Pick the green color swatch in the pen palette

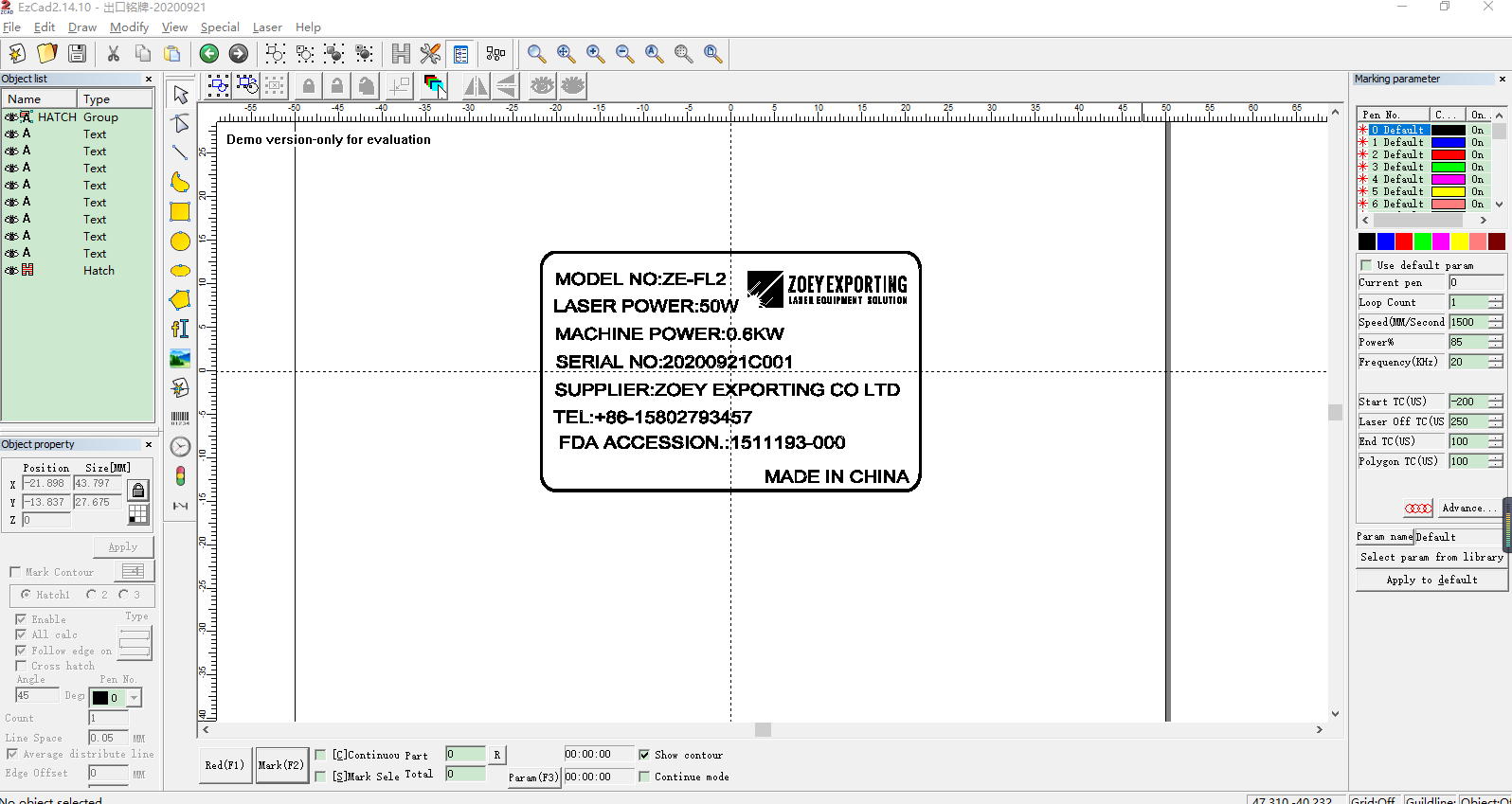pyautogui.click(x=1423, y=241)
